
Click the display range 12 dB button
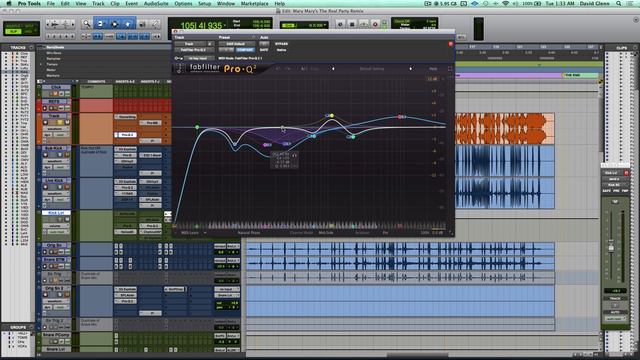click(x=432, y=79)
